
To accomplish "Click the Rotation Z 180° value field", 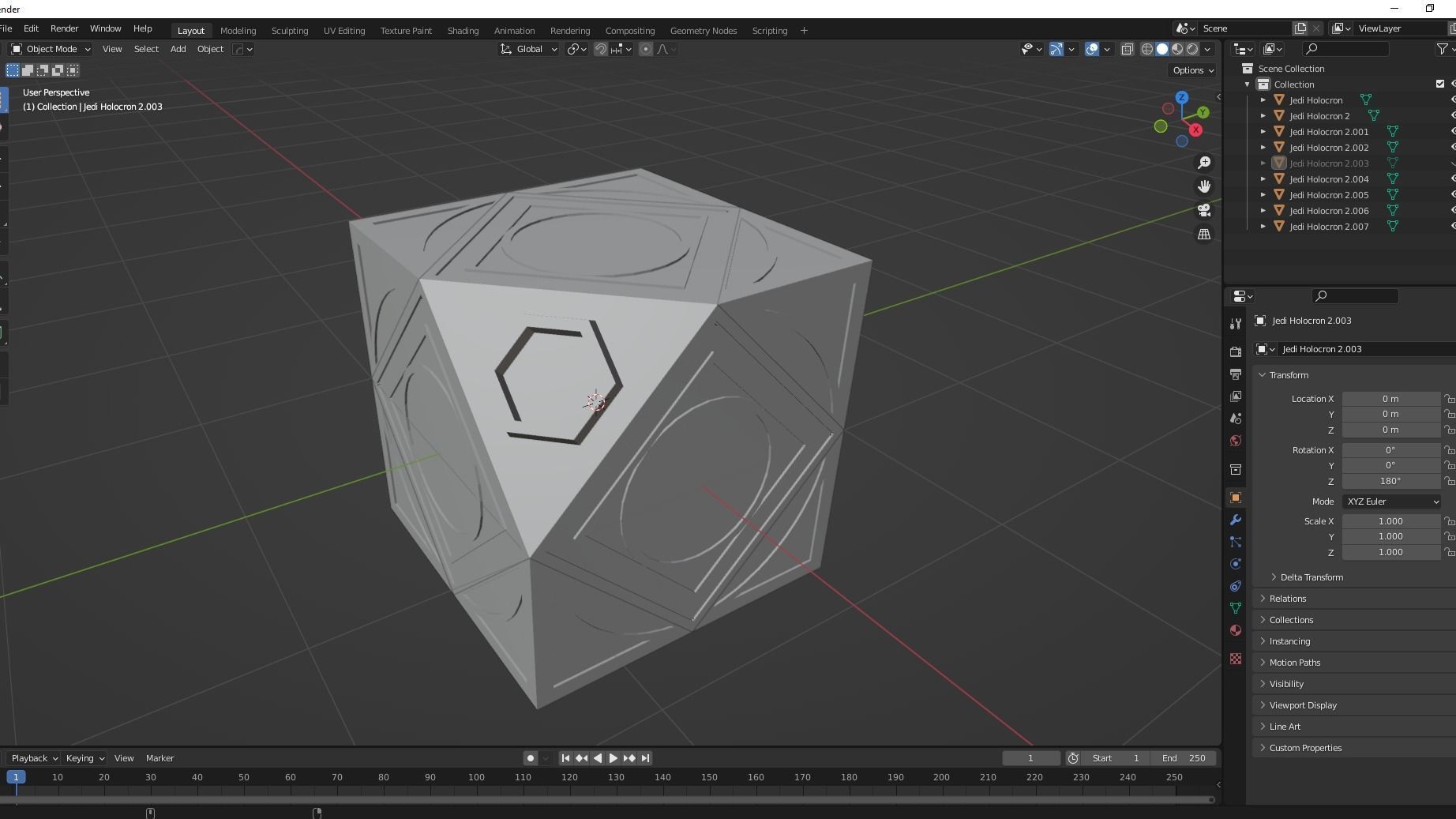I will (1390, 481).
